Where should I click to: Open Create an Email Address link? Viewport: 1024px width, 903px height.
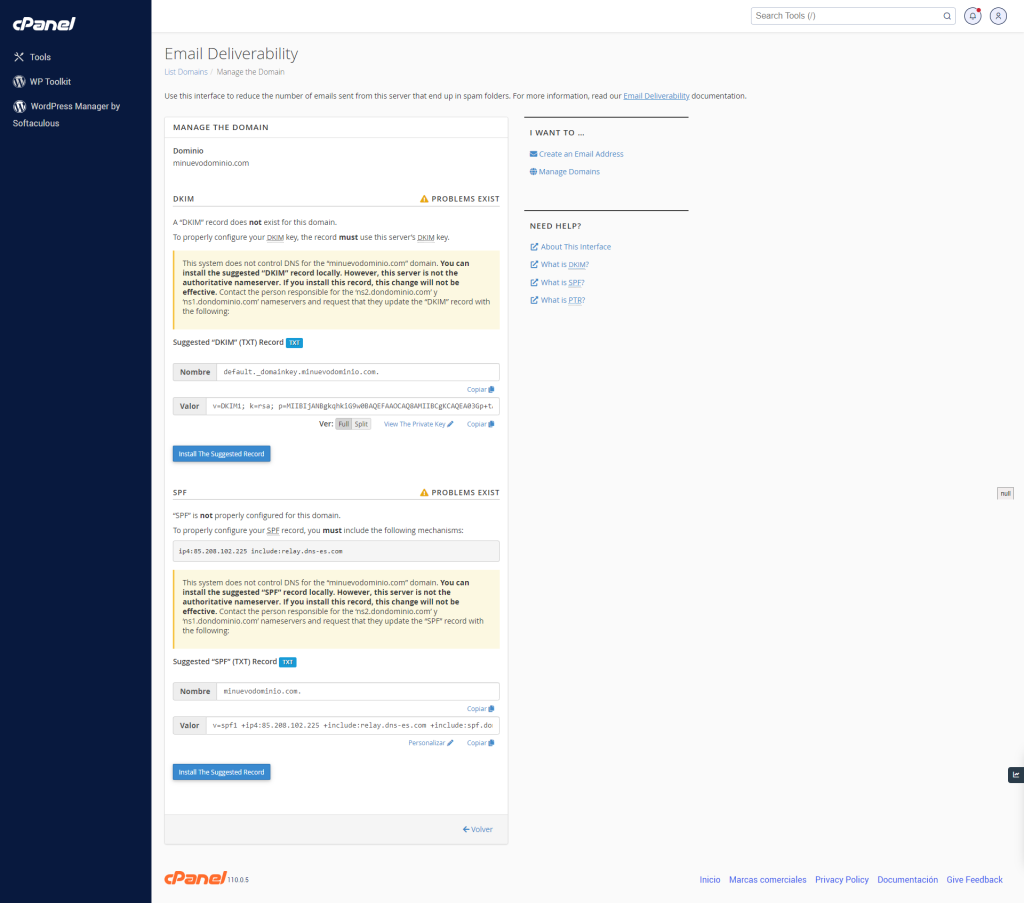tap(580, 154)
